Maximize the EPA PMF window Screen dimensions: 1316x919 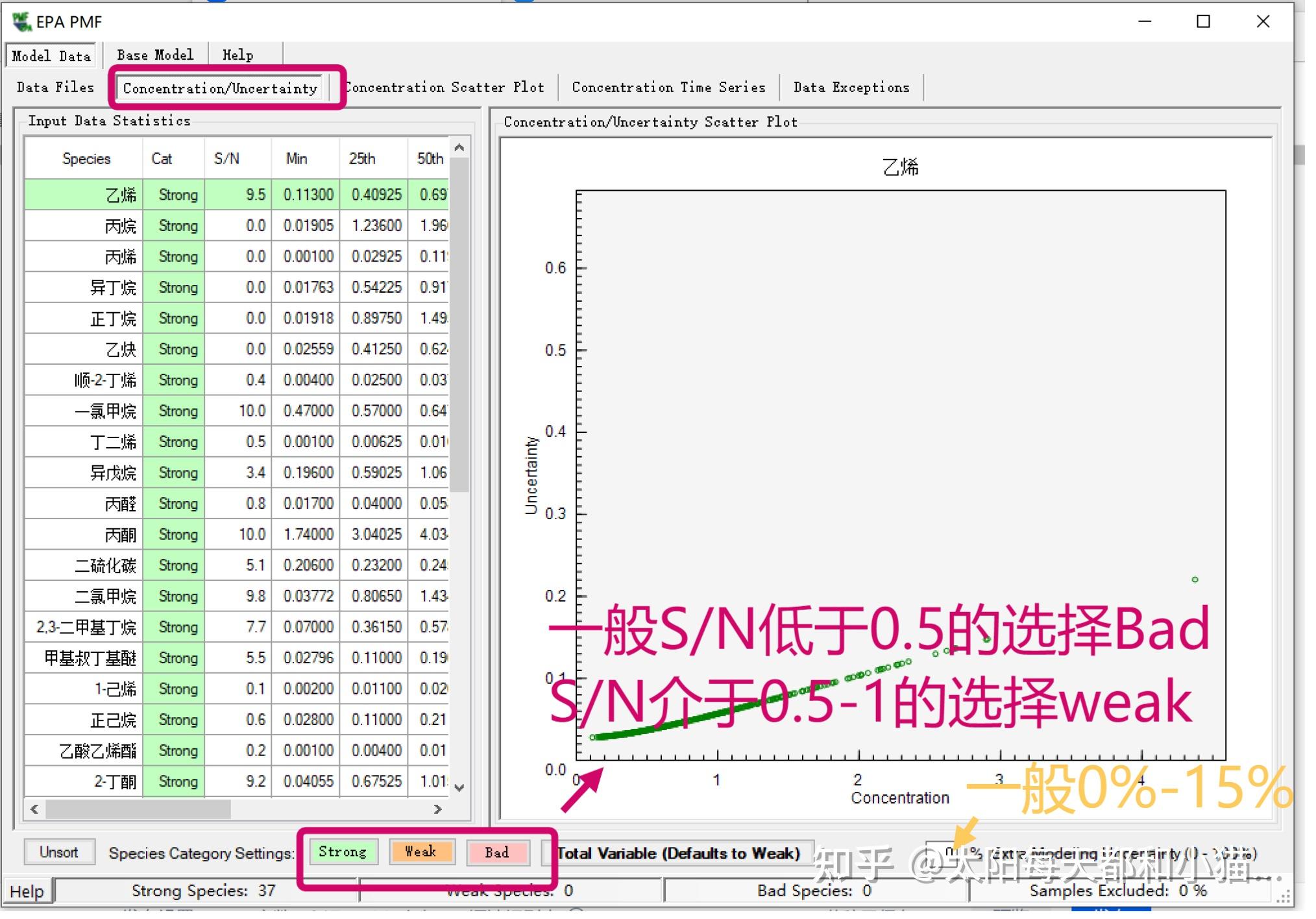[1203, 21]
